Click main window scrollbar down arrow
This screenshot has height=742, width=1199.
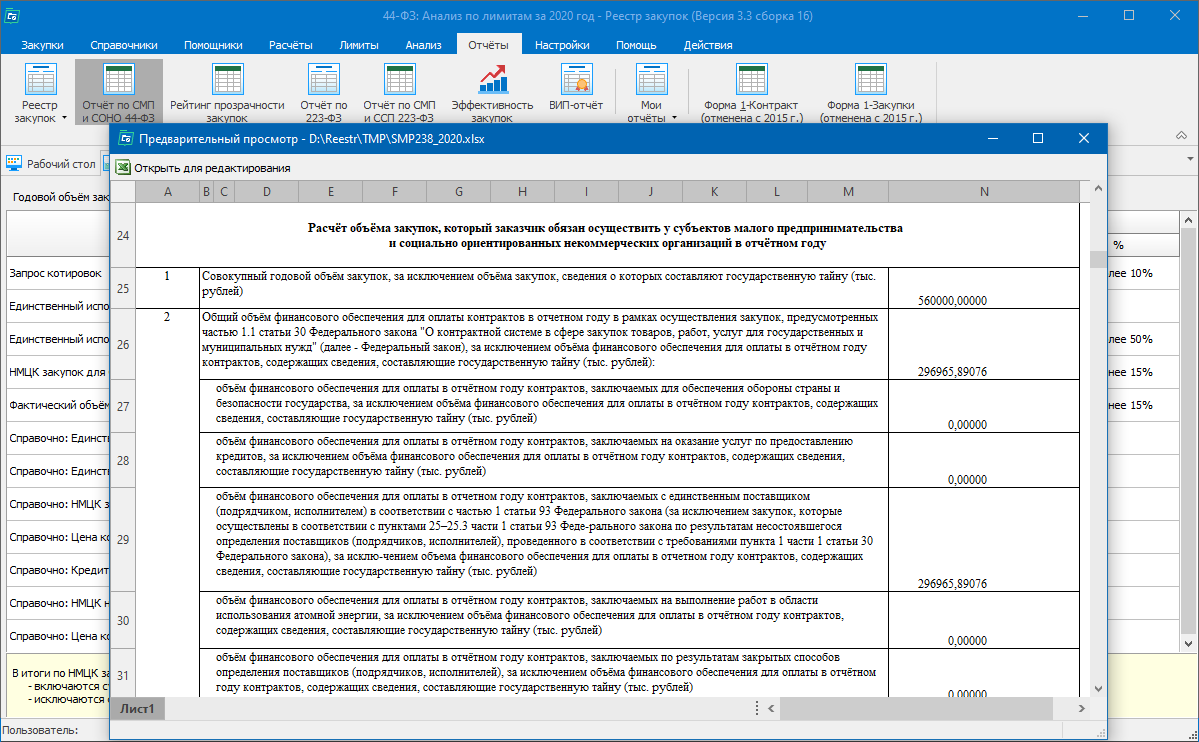pyautogui.click(x=1188, y=643)
